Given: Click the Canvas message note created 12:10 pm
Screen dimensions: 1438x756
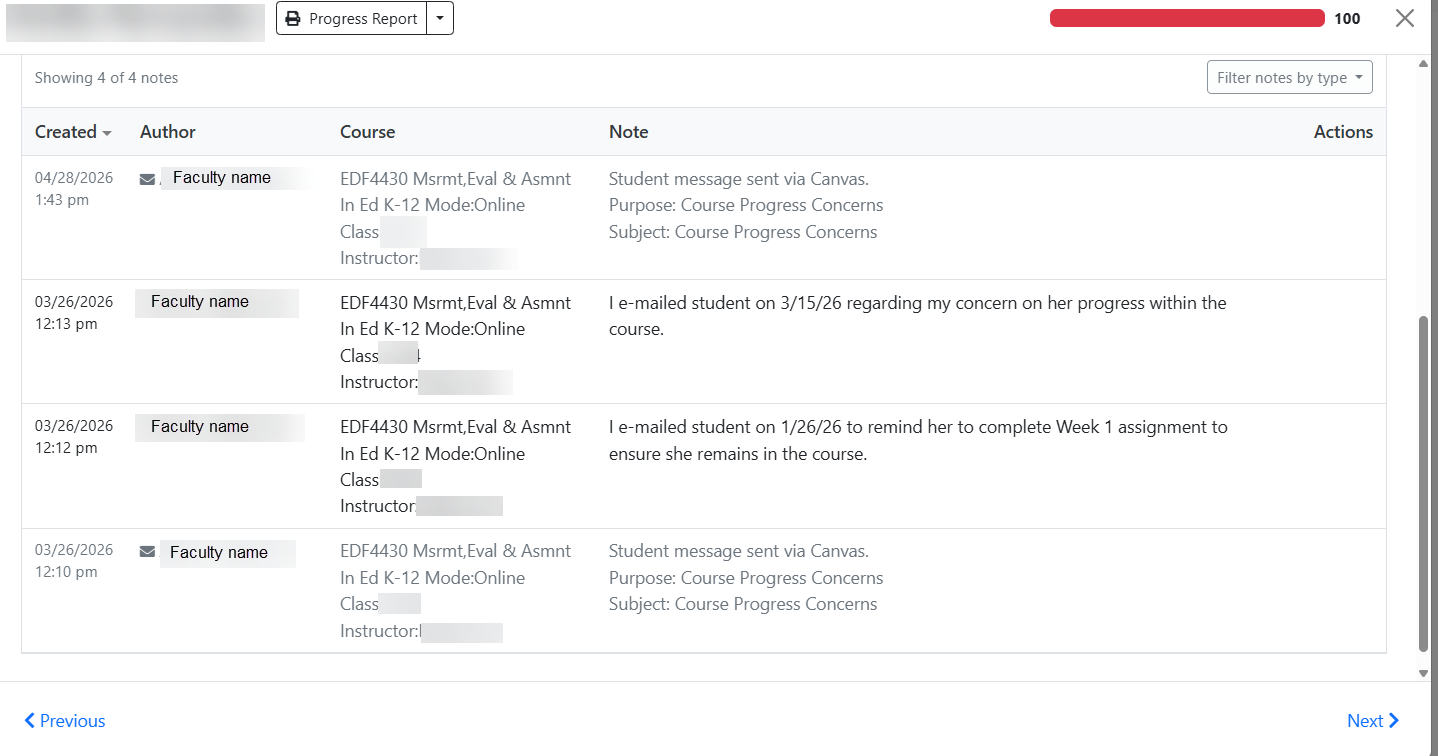Looking at the screenshot, I should click(x=746, y=578).
